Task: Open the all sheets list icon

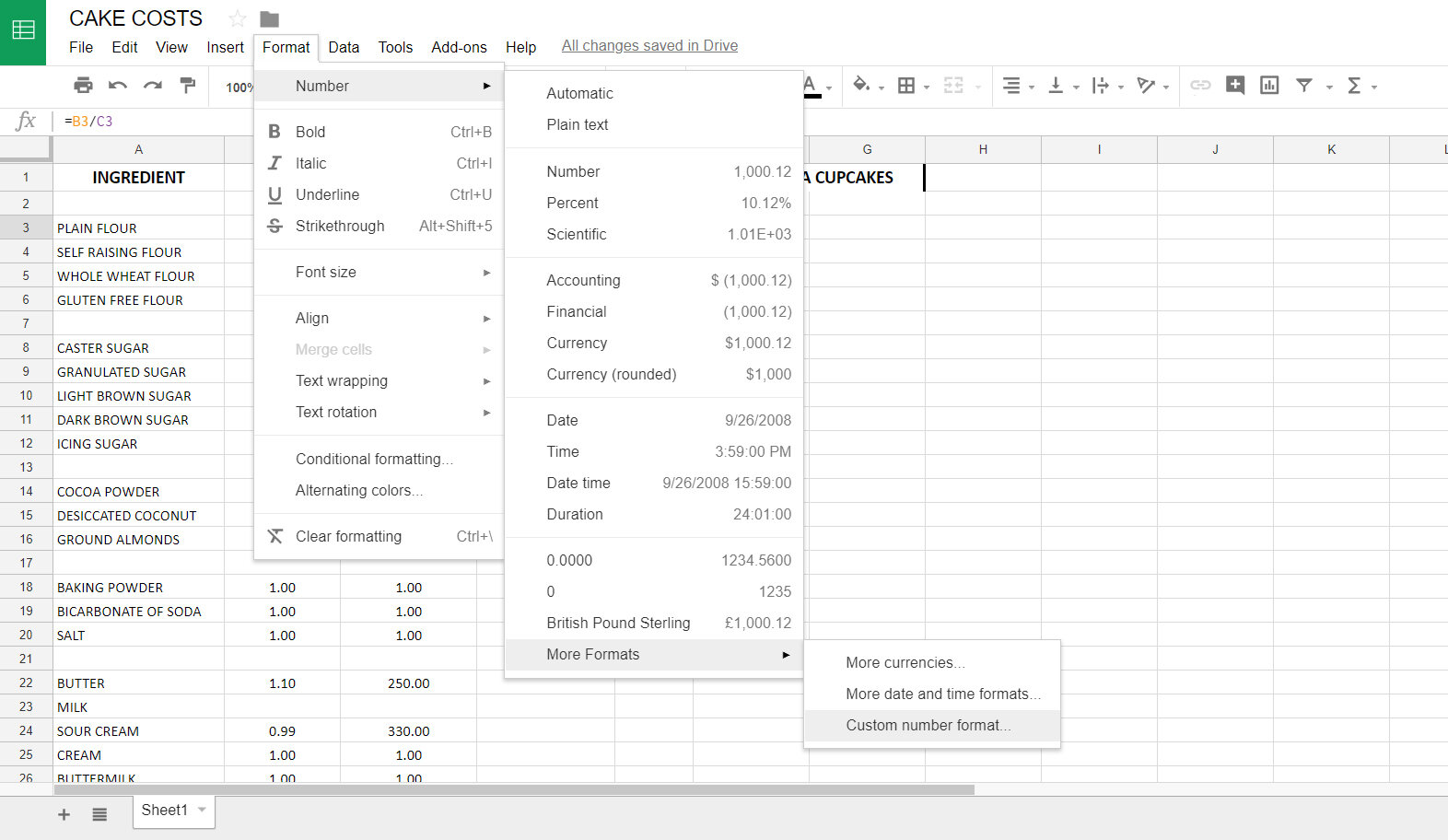Action: pos(99,814)
